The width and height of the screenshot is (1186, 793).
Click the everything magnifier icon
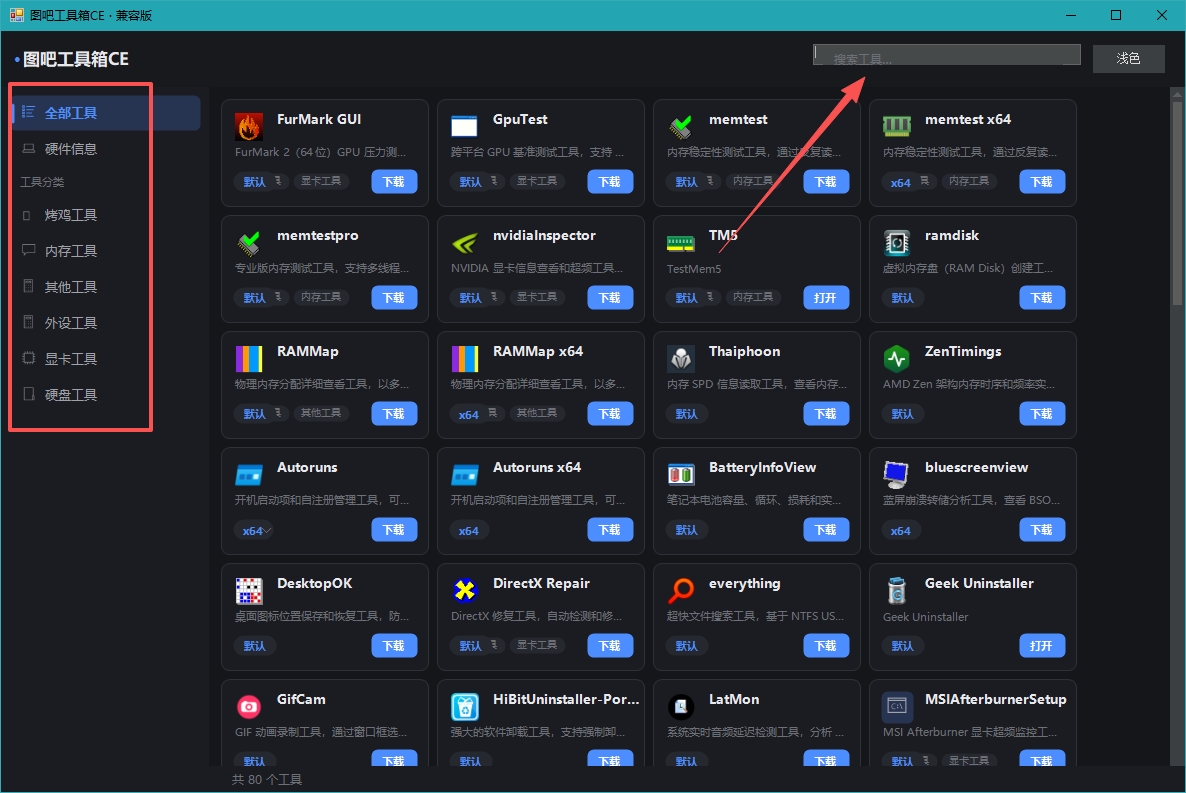point(681,591)
